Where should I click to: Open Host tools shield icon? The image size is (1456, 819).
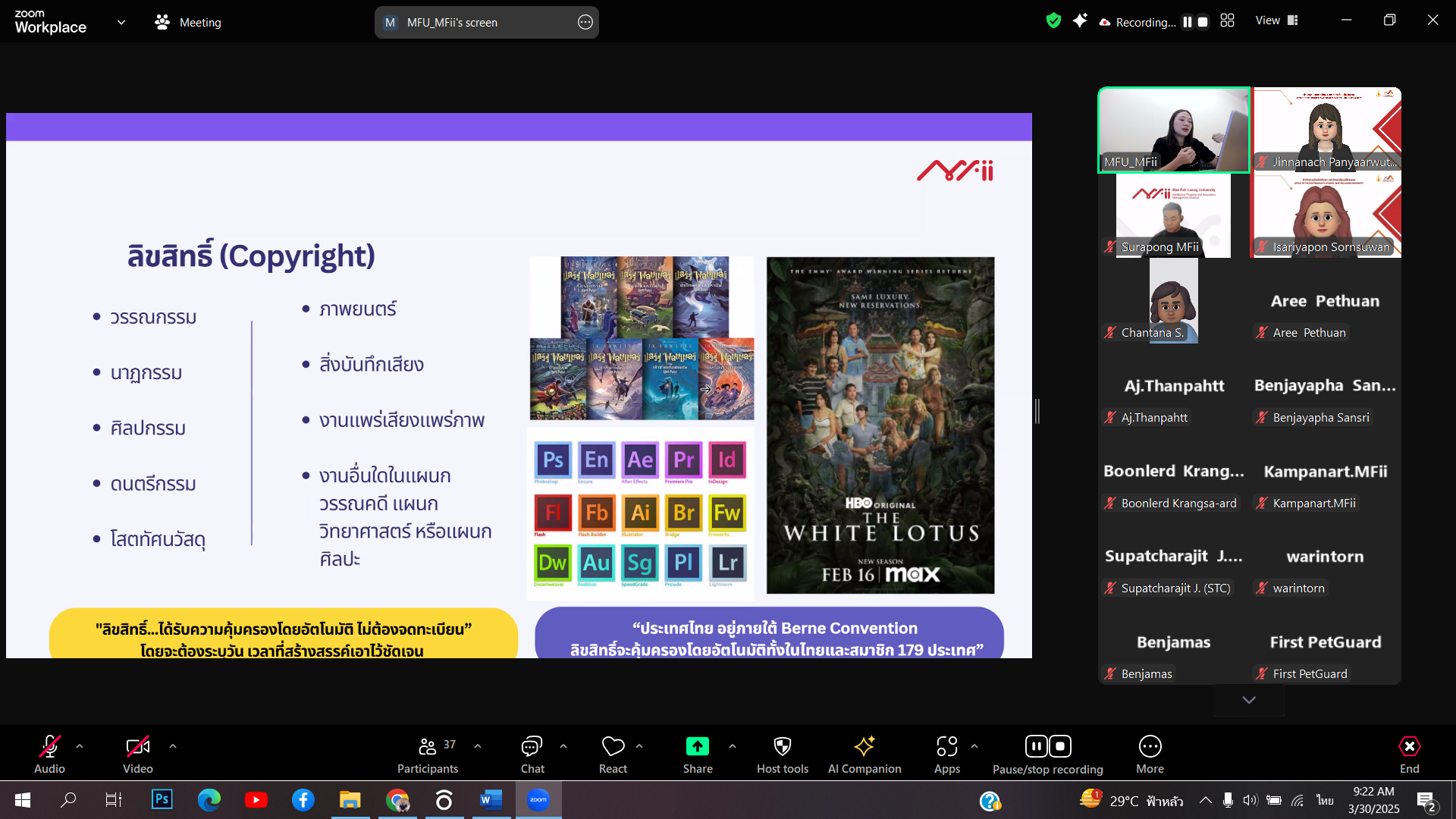pos(782,747)
